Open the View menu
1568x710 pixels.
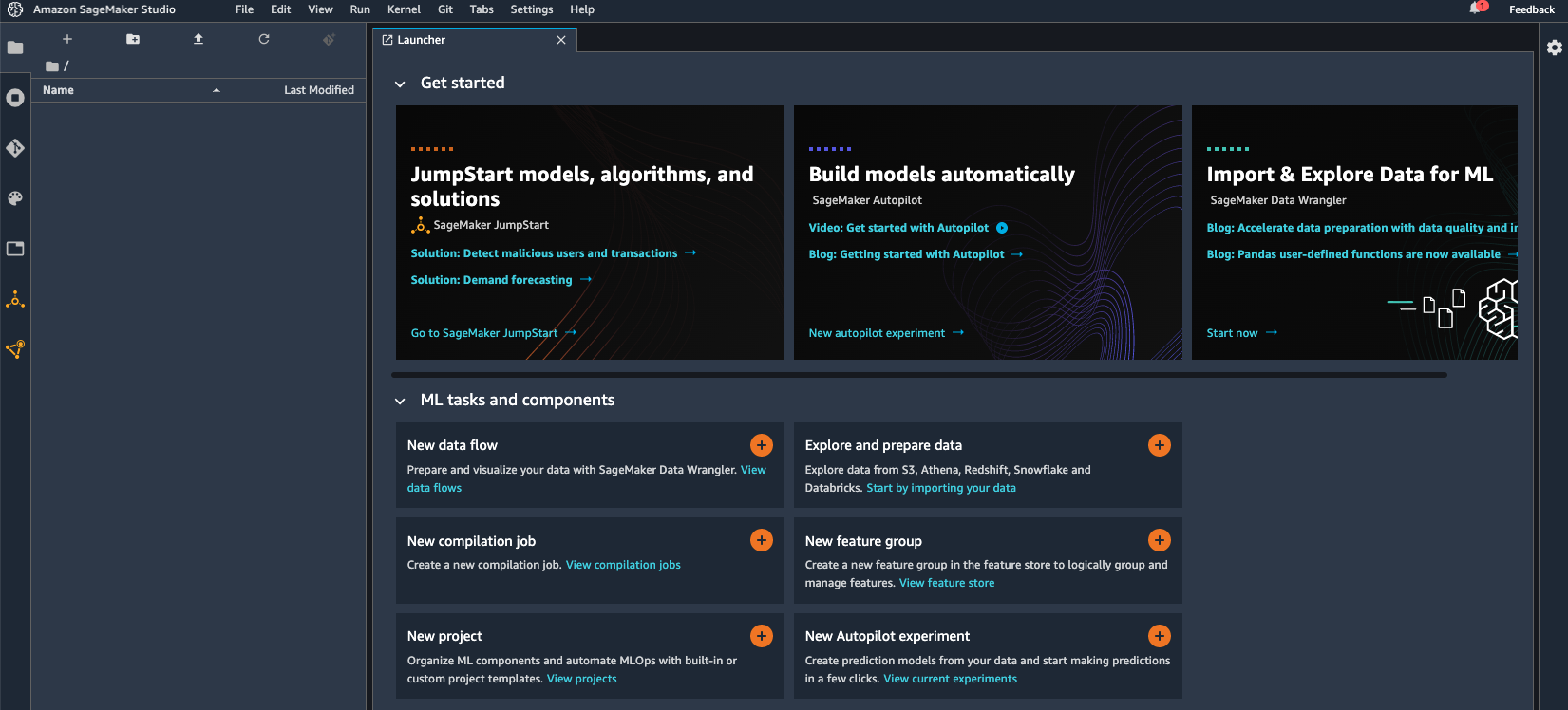point(320,9)
